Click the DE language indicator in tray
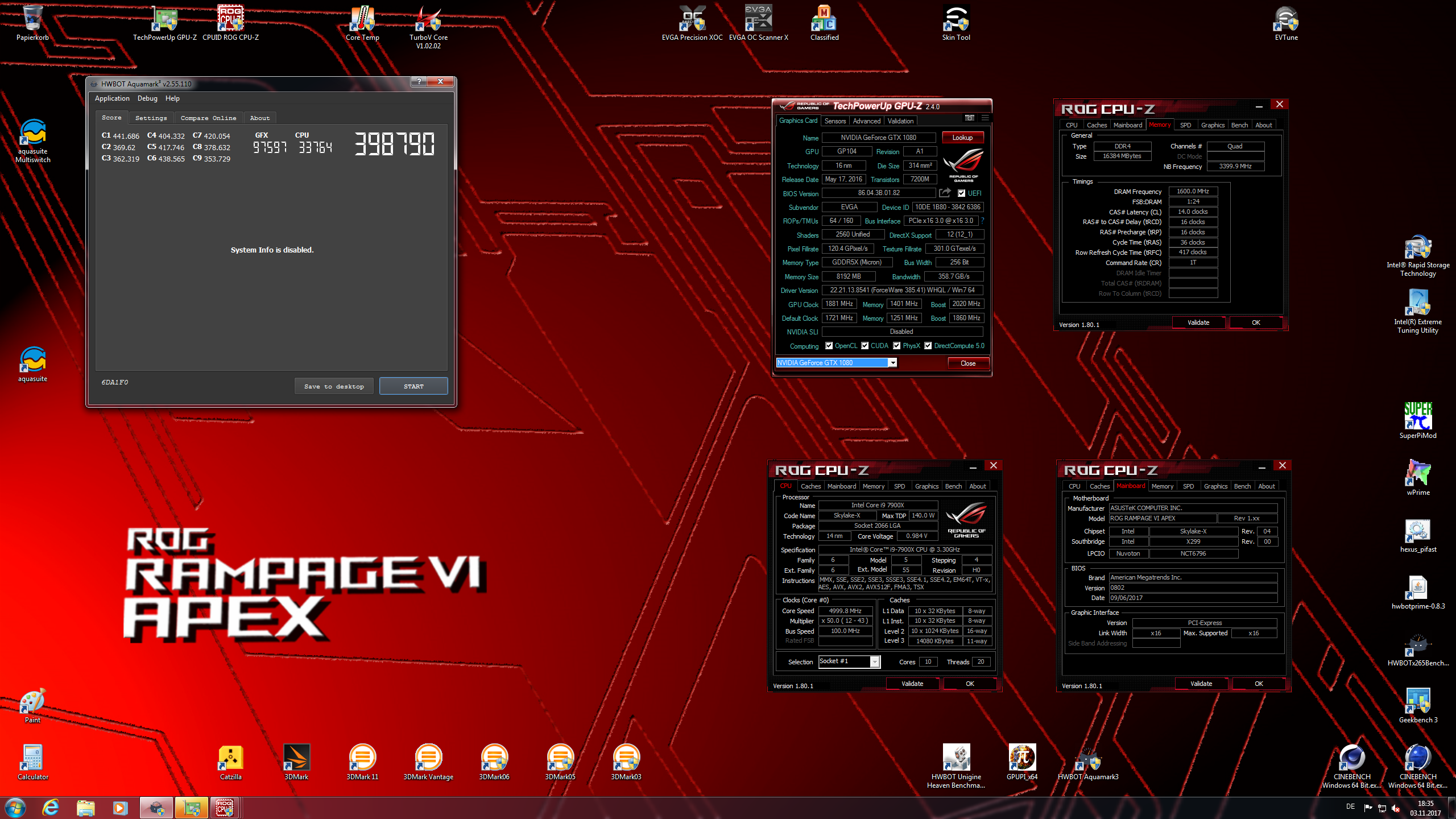 [1351, 806]
